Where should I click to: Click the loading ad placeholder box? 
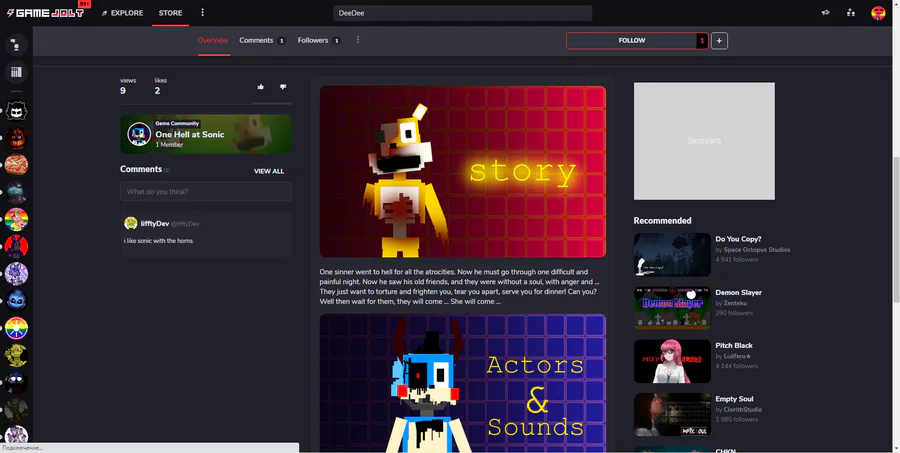704,141
